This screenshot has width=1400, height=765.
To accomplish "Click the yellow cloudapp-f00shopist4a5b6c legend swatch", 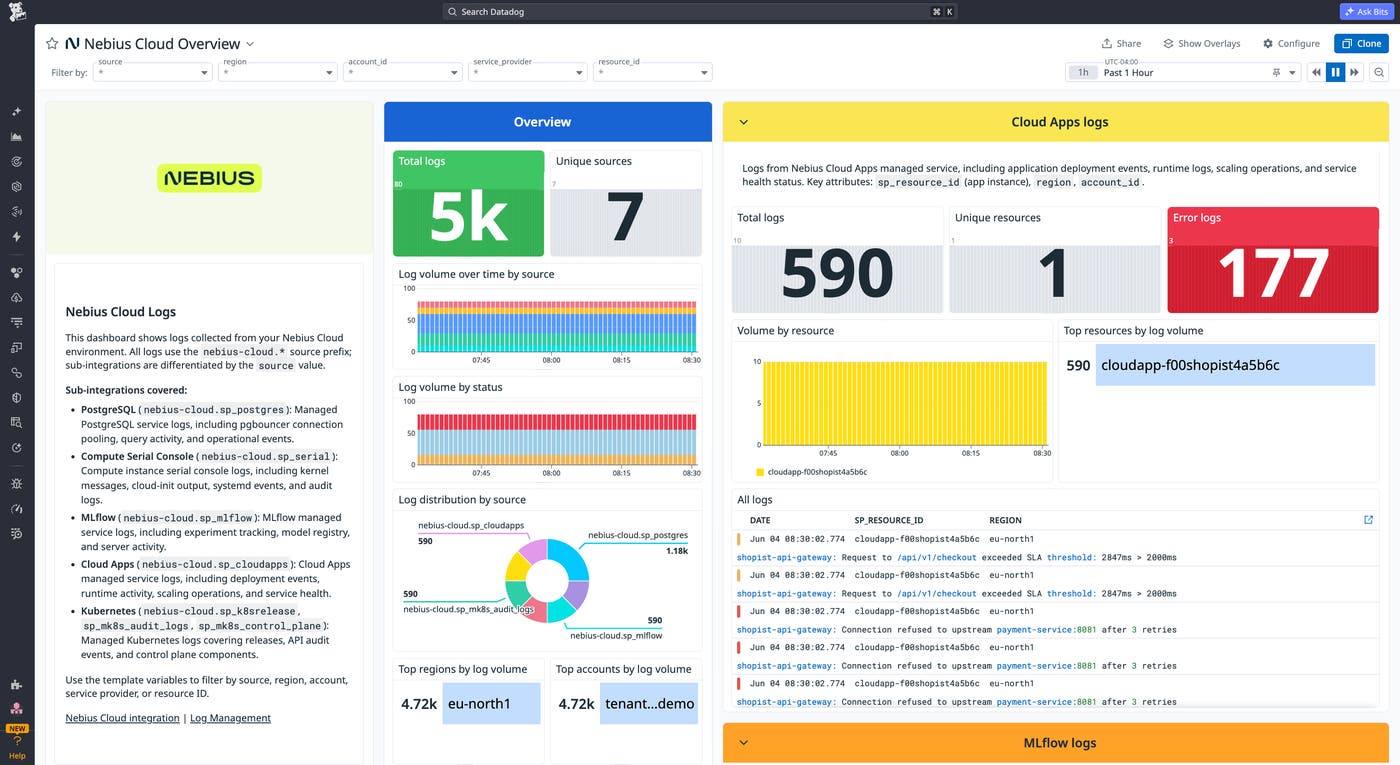I will point(760,472).
